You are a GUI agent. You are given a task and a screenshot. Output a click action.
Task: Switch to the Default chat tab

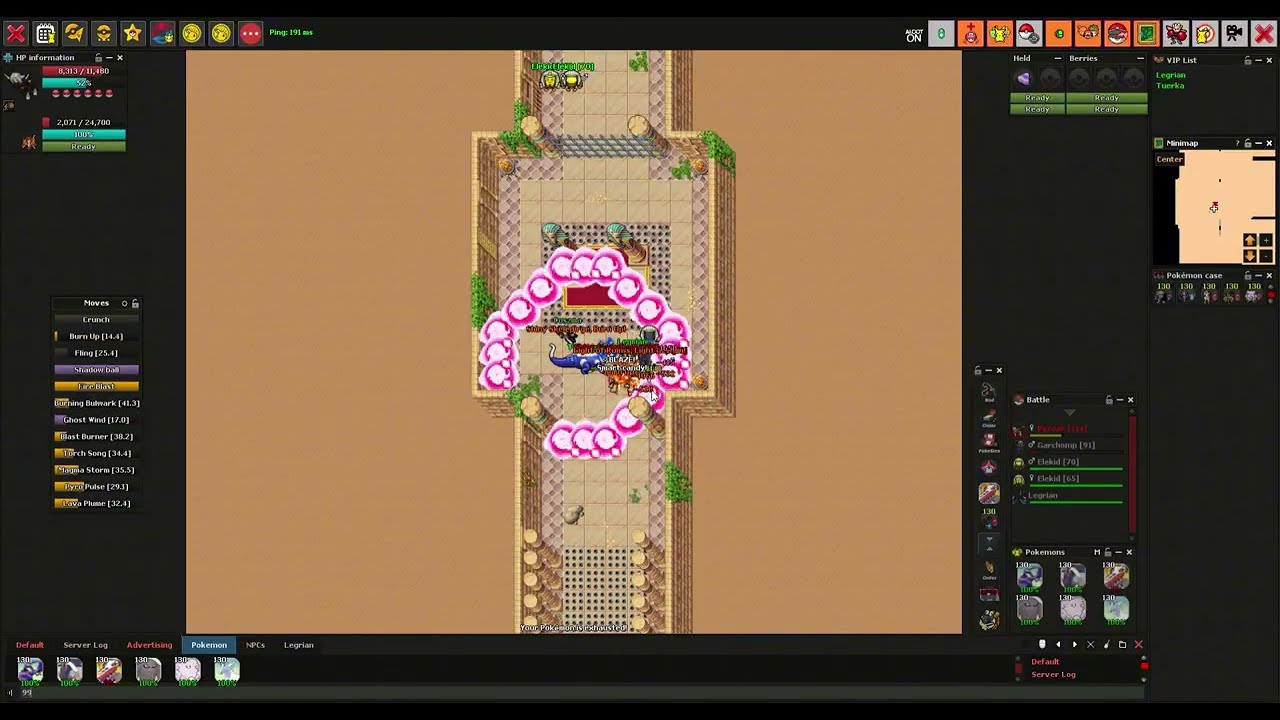[30, 645]
